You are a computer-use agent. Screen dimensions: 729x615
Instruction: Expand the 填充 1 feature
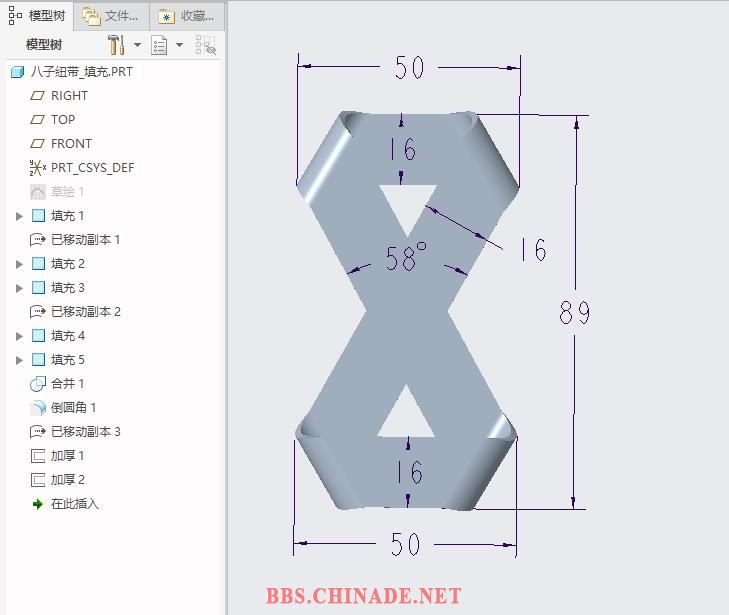19,216
